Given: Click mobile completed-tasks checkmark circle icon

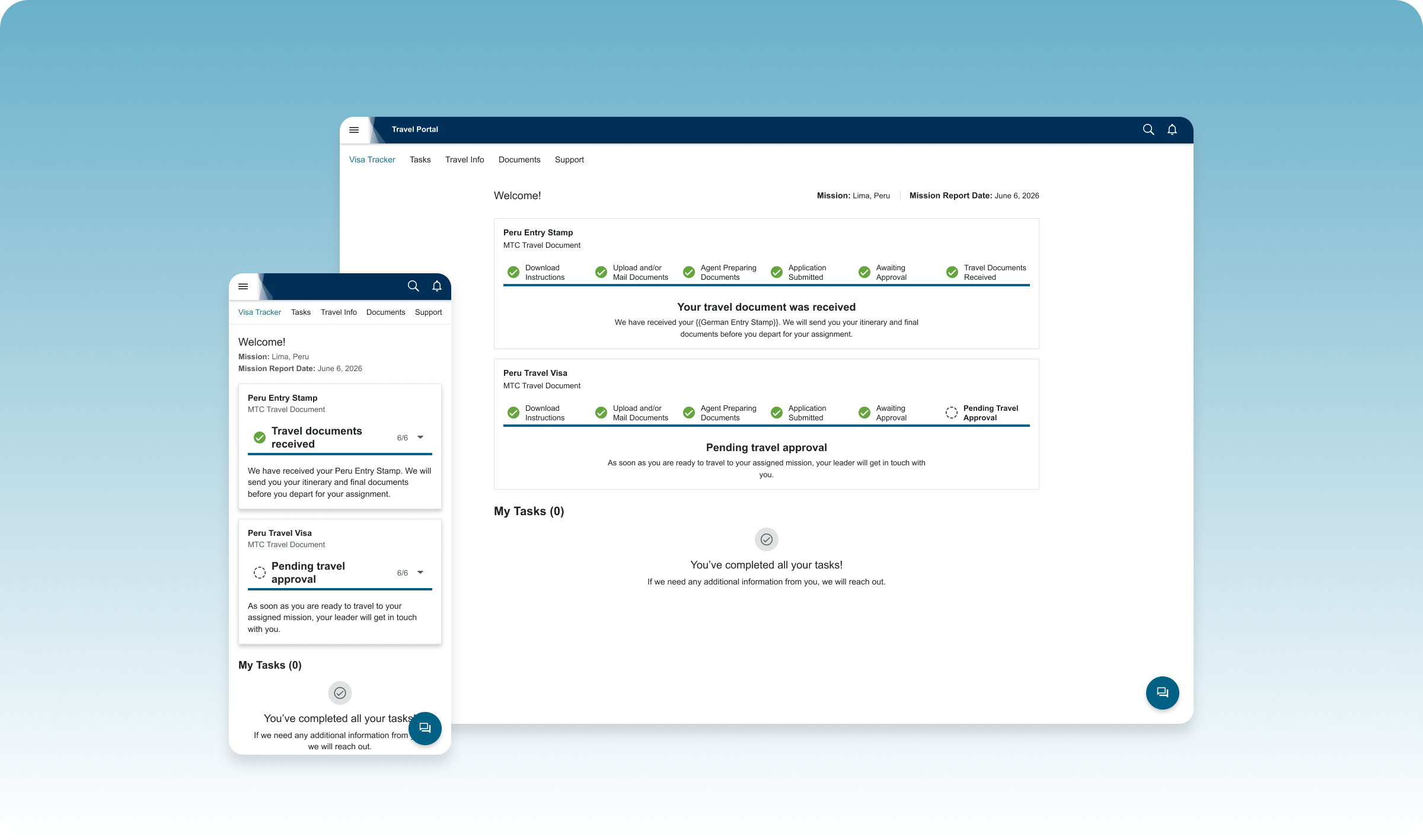Looking at the screenshot, I should [x=340, y=693].
